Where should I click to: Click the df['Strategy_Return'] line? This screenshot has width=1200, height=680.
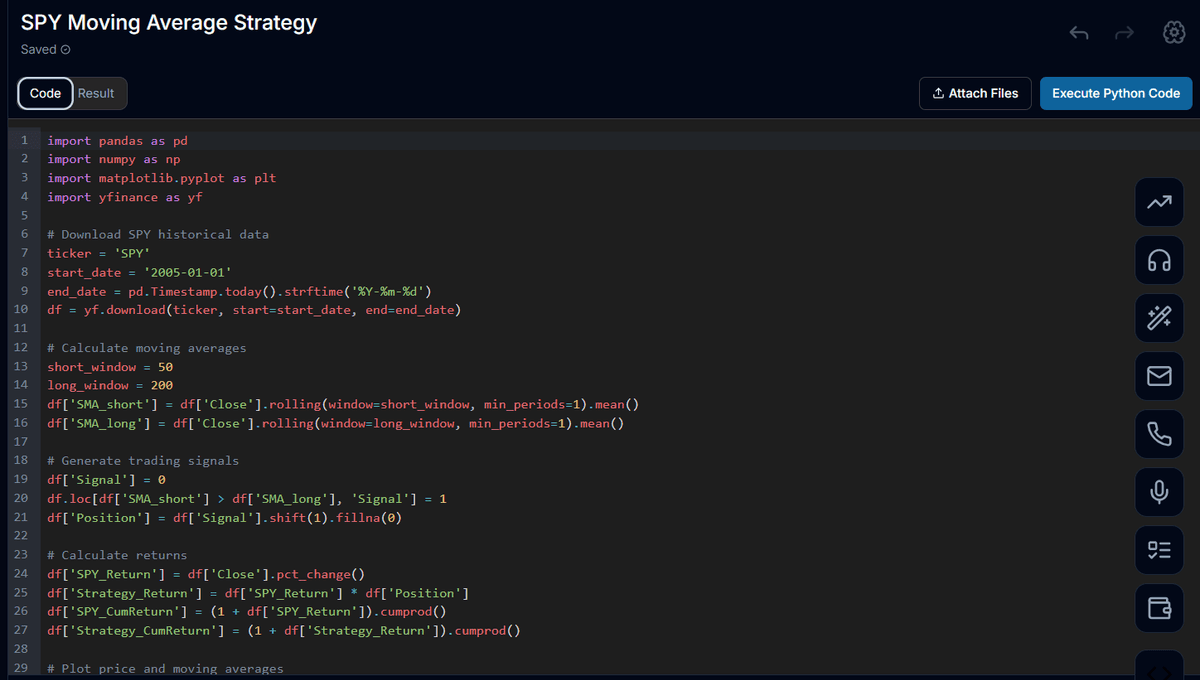coord(258,593)
